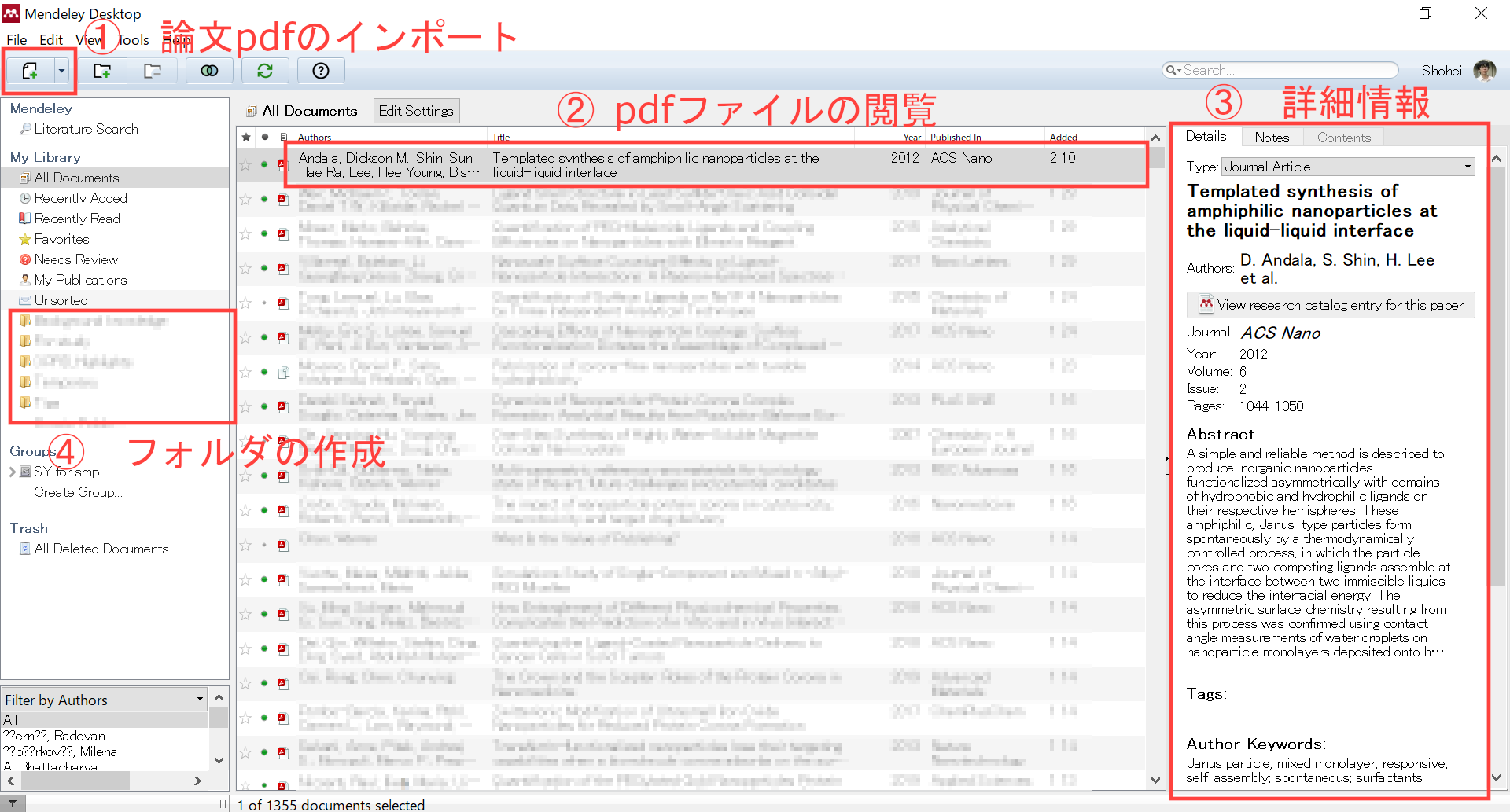1510x812 pixels.
Task: Open the Type 'Journal Article' dropdown
Action: point(1348,167)
